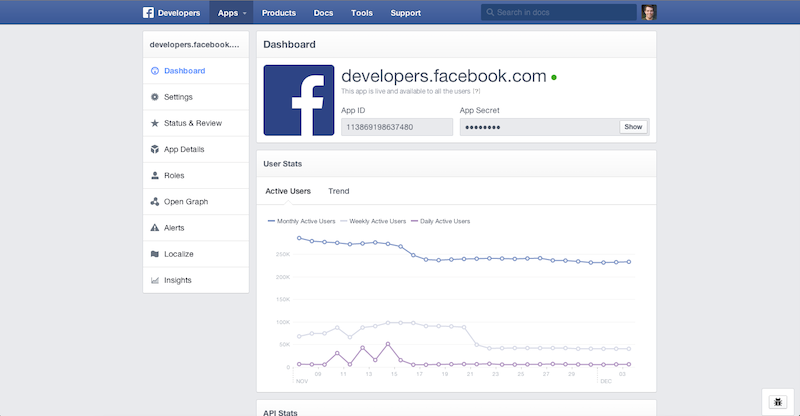Toggle Daily Active Users legend entry

click(441, 221)
